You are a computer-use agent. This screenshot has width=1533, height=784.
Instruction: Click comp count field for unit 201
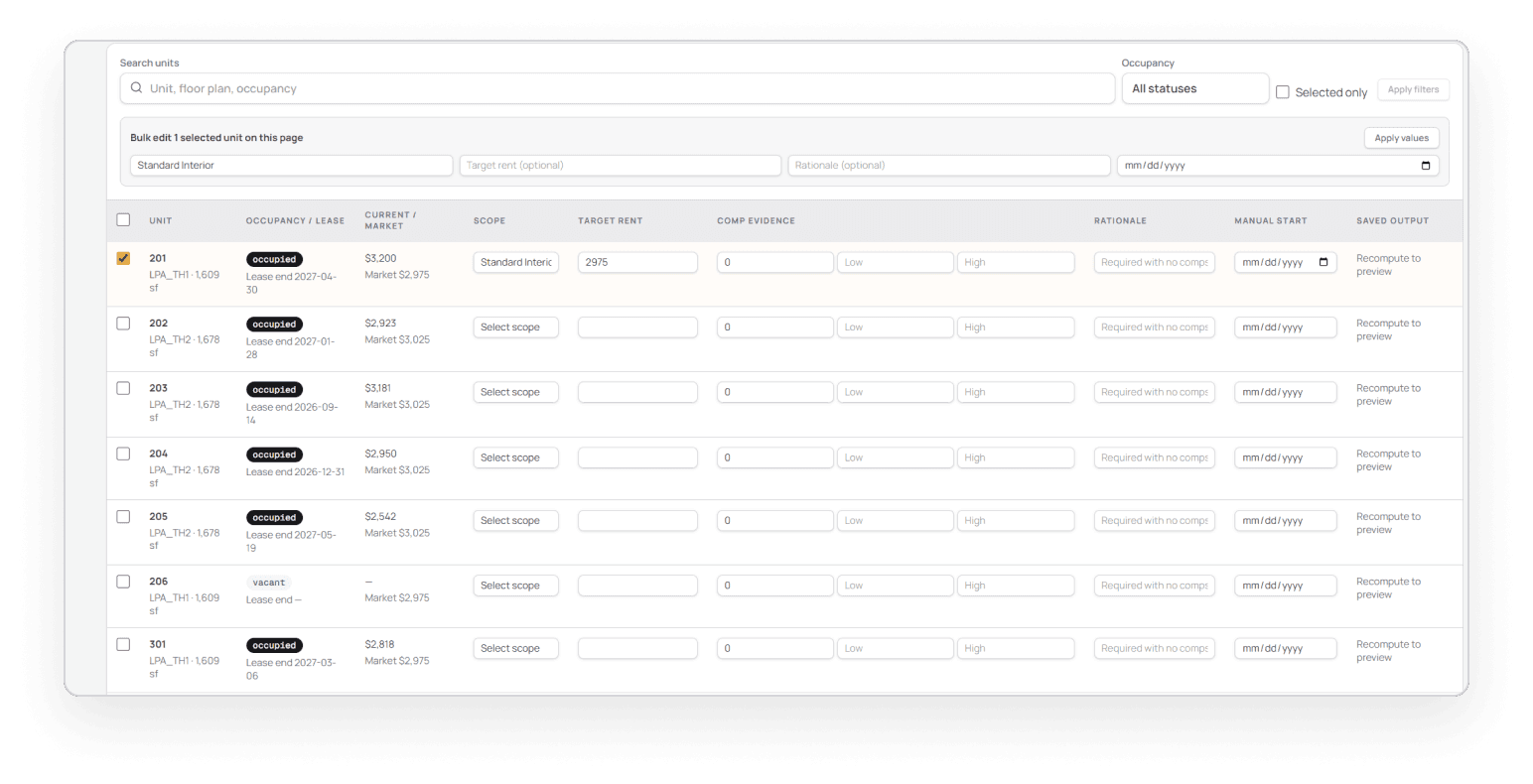(775, 263)
